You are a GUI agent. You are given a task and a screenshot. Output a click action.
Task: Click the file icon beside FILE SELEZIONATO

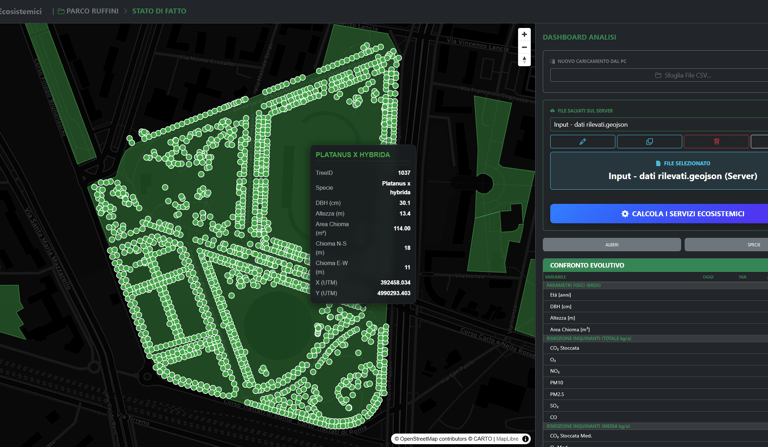[x=658, y=164]
